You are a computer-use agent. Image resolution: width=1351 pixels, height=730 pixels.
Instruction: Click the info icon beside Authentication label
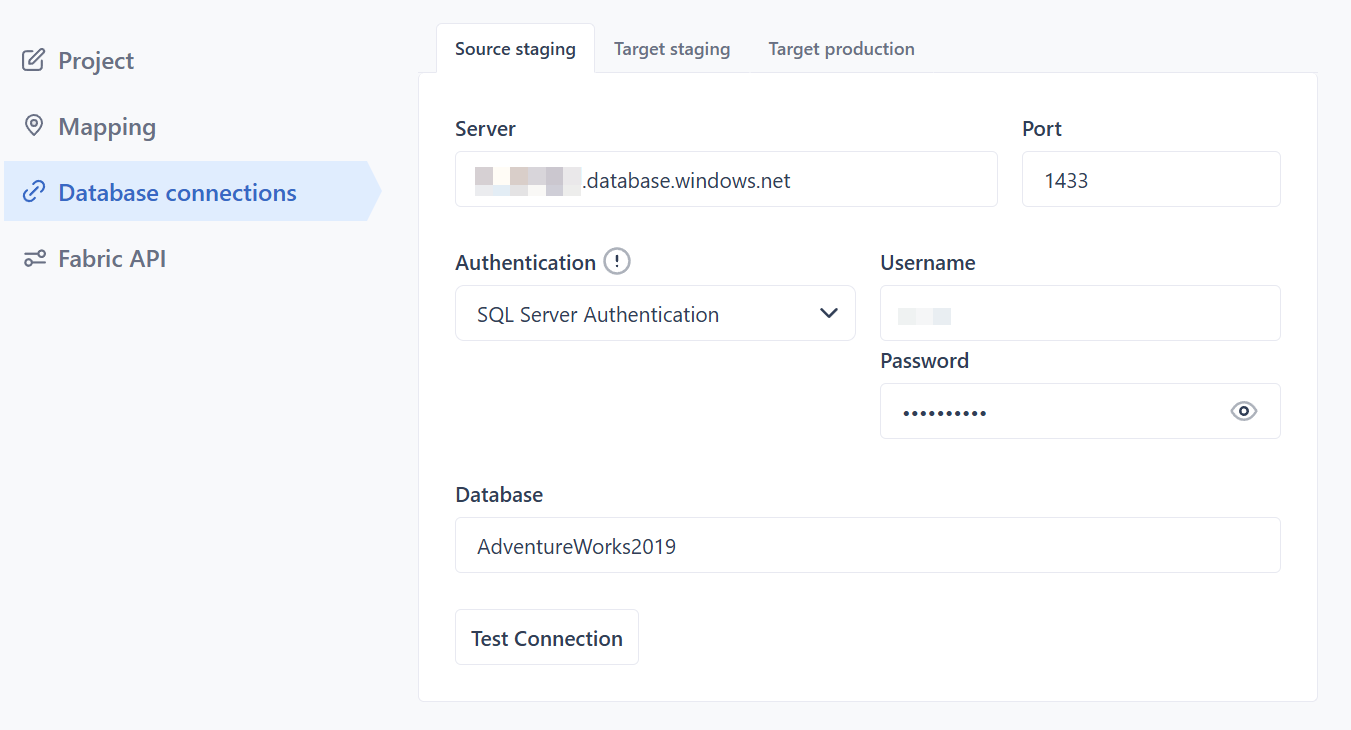point(617,262)
